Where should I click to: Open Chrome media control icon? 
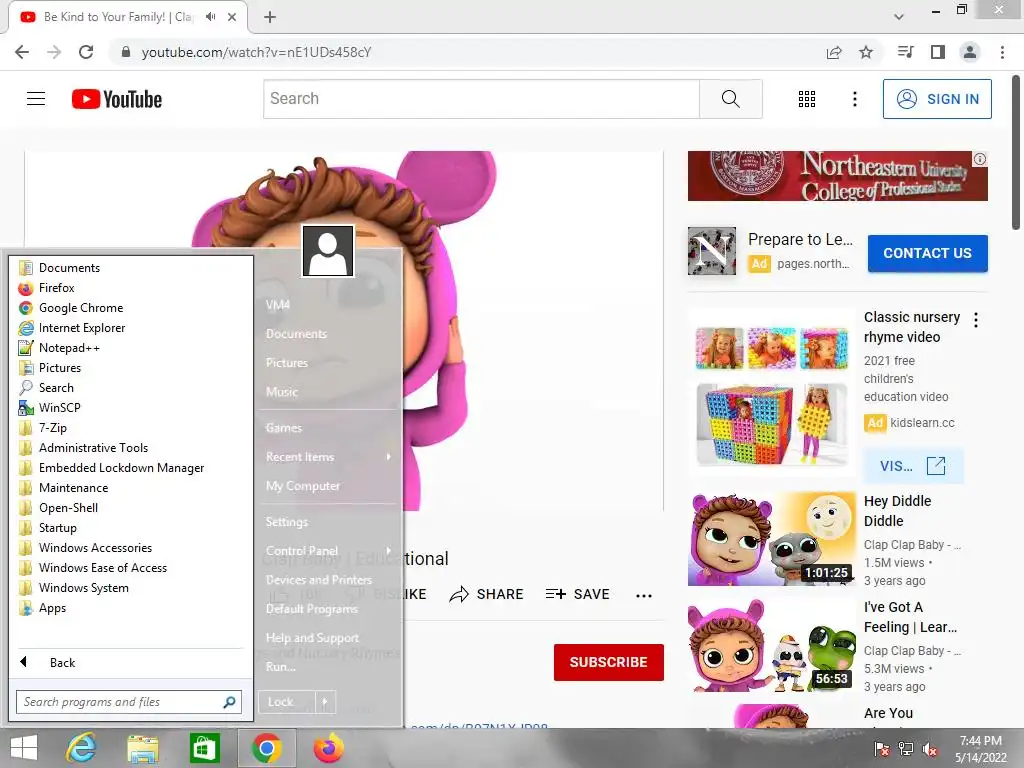pyautogui.click(x=905, y=52)
